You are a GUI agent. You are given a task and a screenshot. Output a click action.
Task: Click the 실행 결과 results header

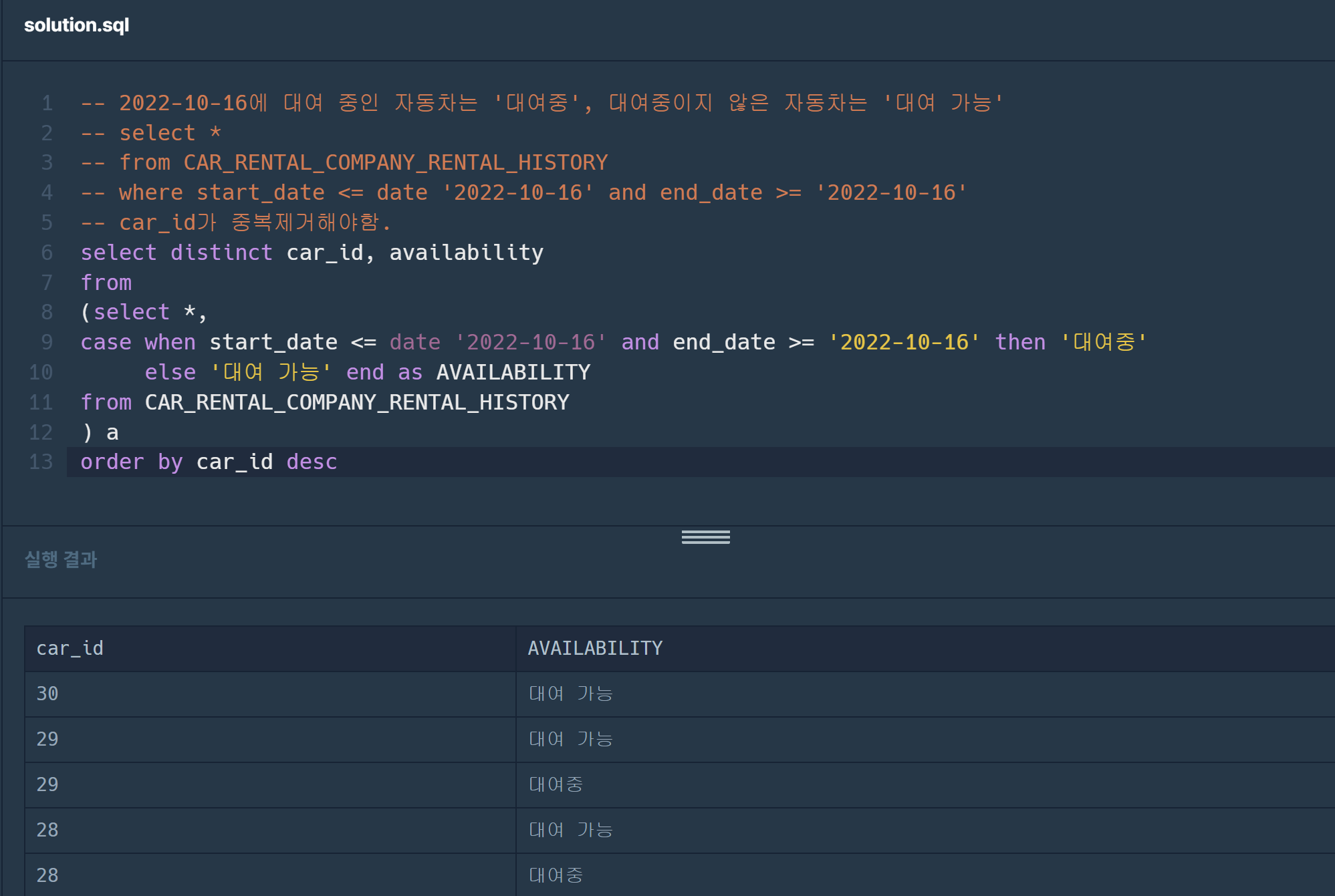(x=61, y=559)
